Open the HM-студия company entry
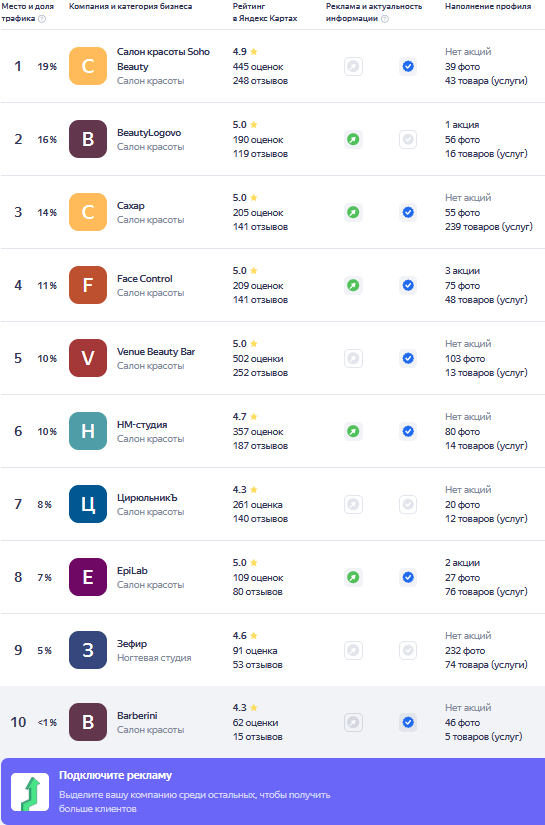Image resolution: width=545 pixels, height=825 pixels. point(142,425)
